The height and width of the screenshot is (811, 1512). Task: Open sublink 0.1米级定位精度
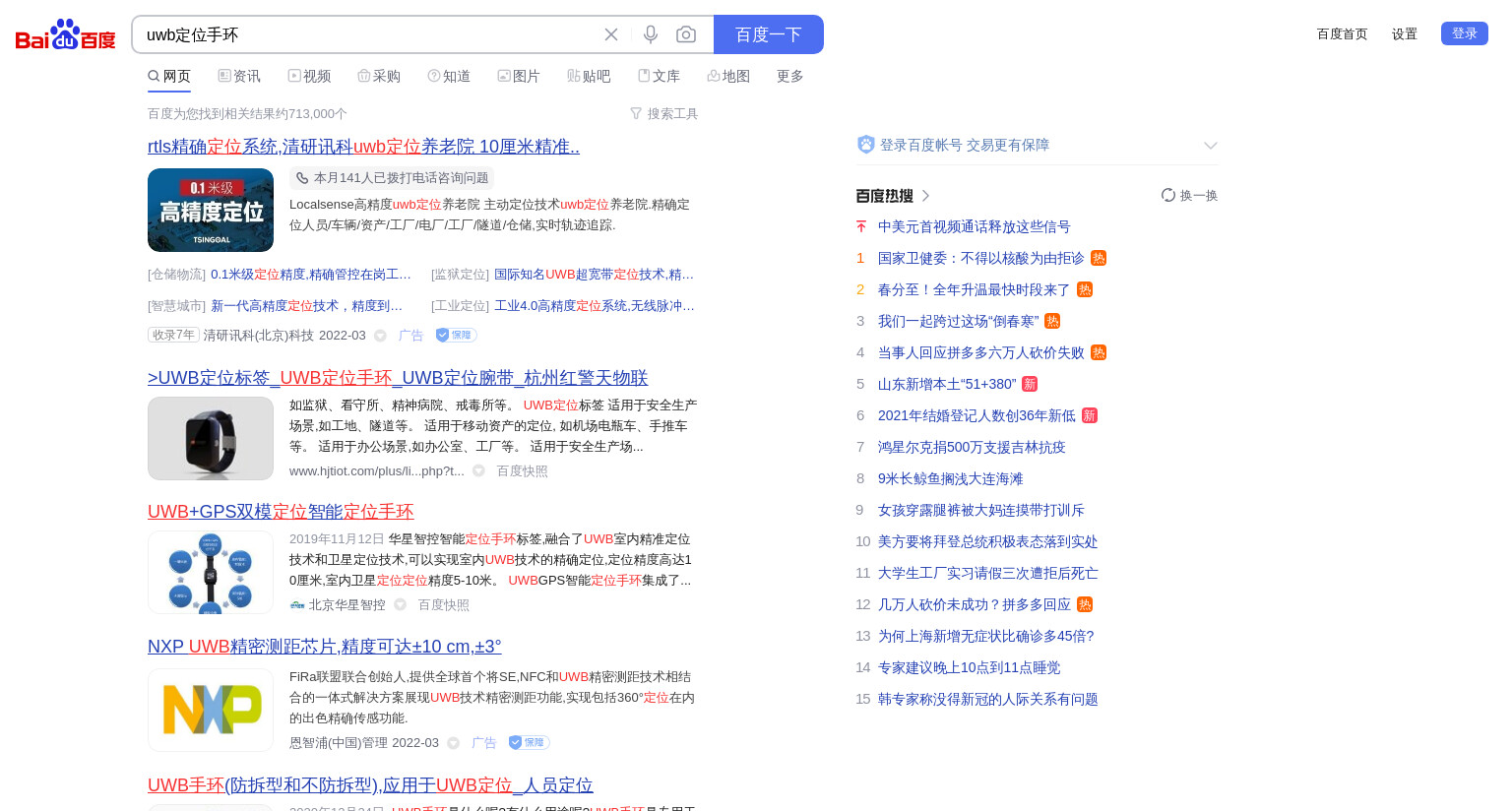(311, 275)
